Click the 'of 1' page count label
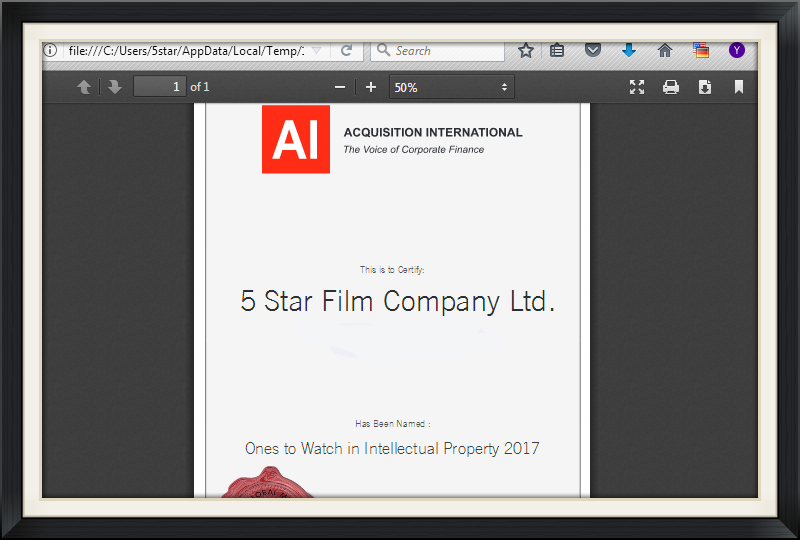Screen dimensions: 800x540 tap(199, 87)
